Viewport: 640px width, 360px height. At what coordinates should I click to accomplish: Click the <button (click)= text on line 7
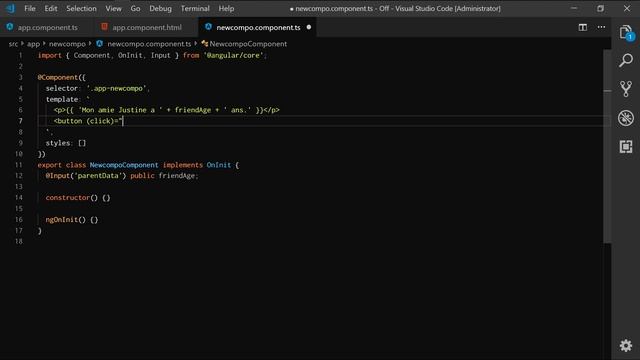point(86,121)
